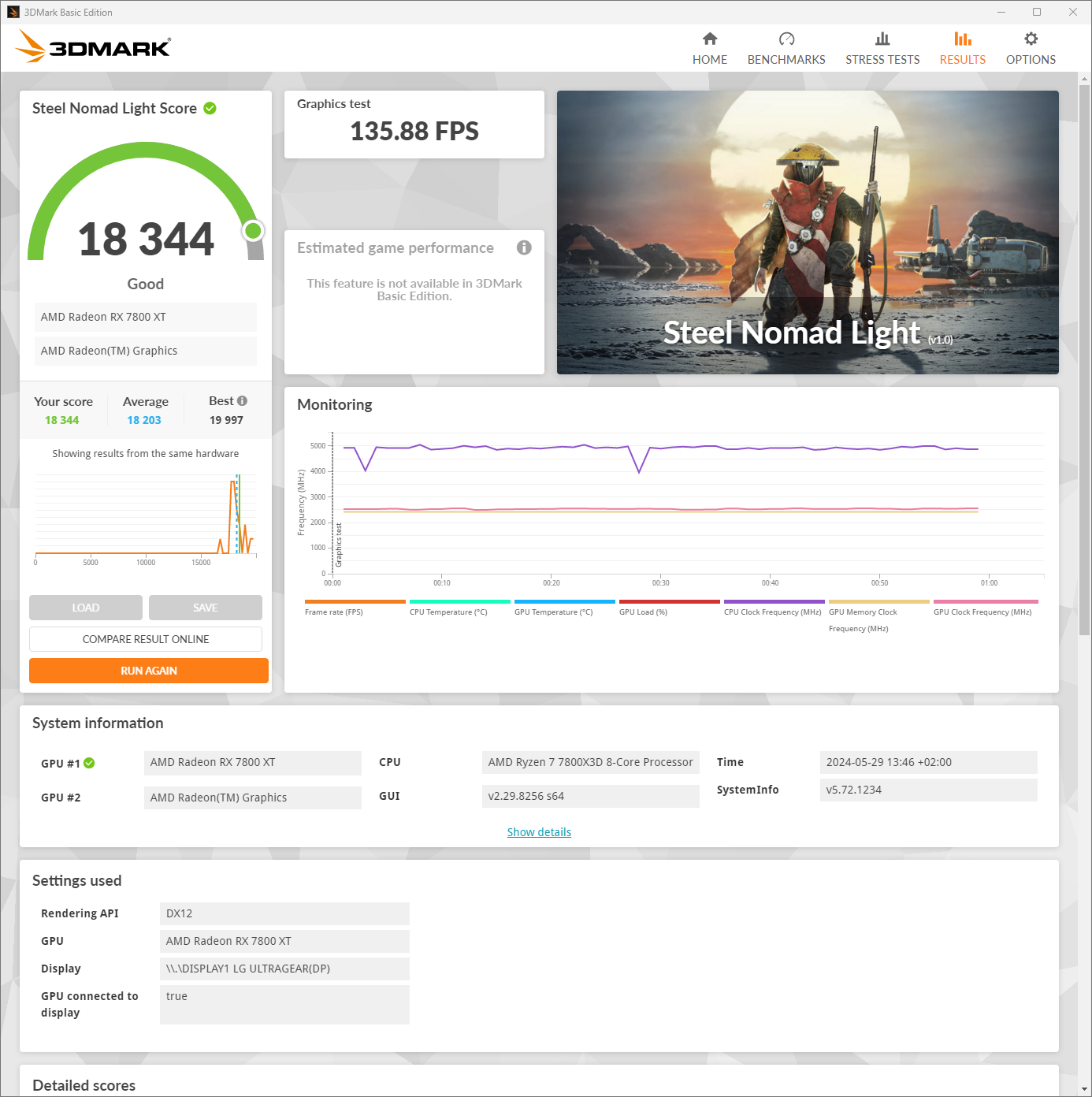Screen dimensions: 1092x1097
Task: Click the OPTIONS menu label
Action: [1031, 60]
